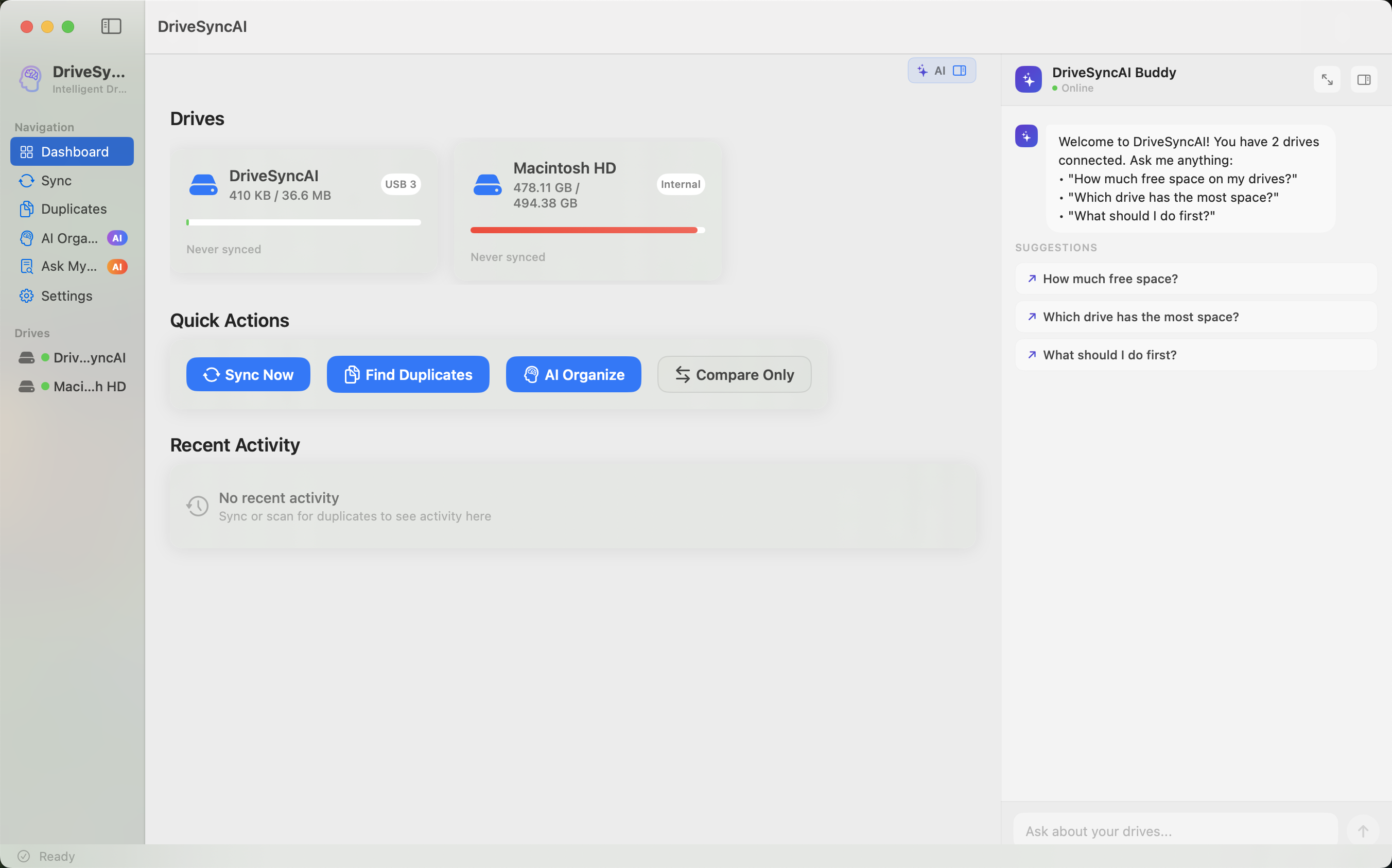Image resolution: width=1392 pixels, height=868 pixels.
Task: Click the No recent activity clock icon
Action: 198,506
